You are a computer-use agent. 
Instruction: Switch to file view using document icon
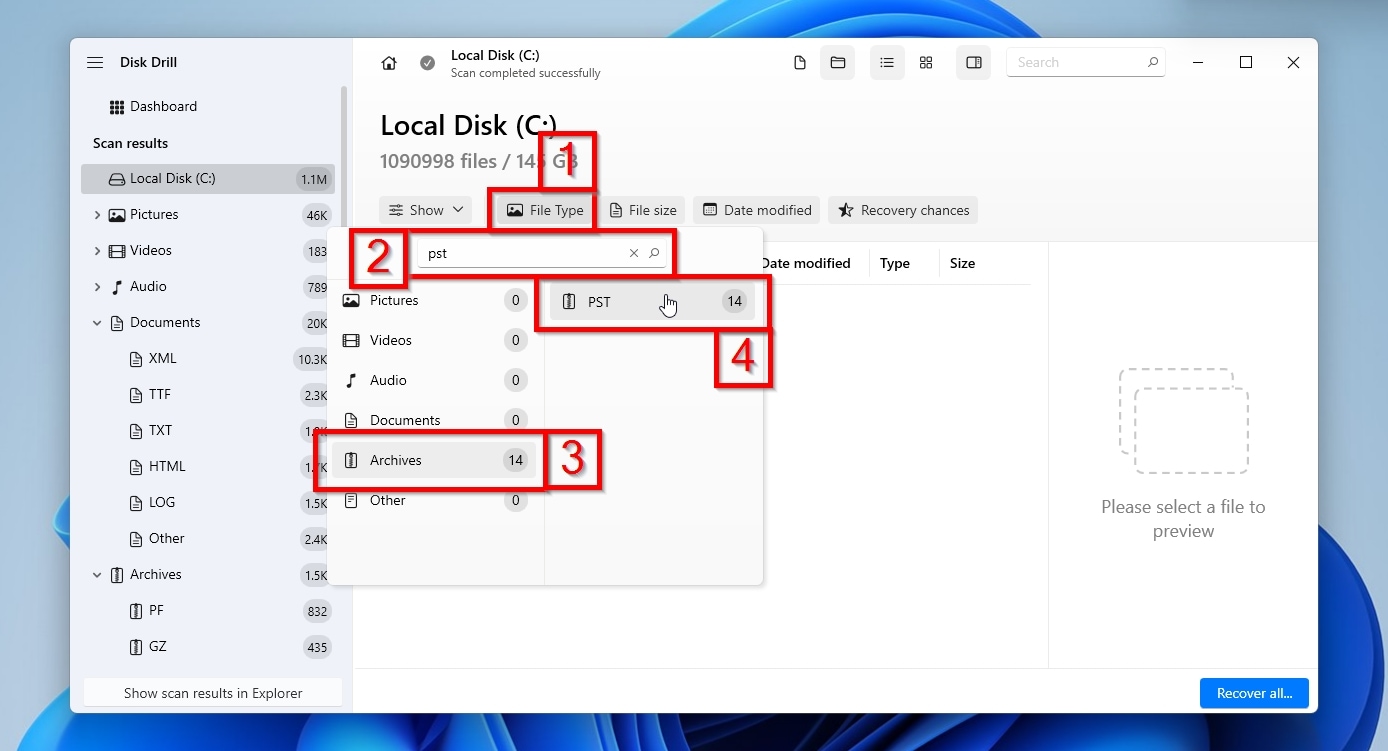799,63
